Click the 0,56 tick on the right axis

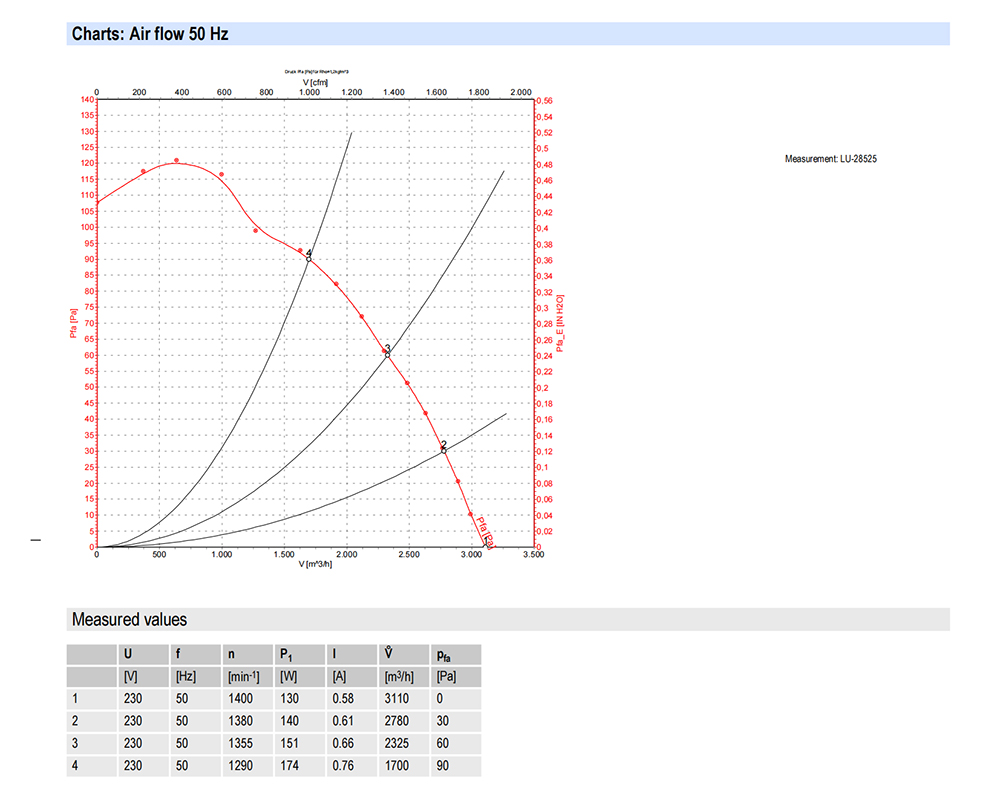point(545,101)
